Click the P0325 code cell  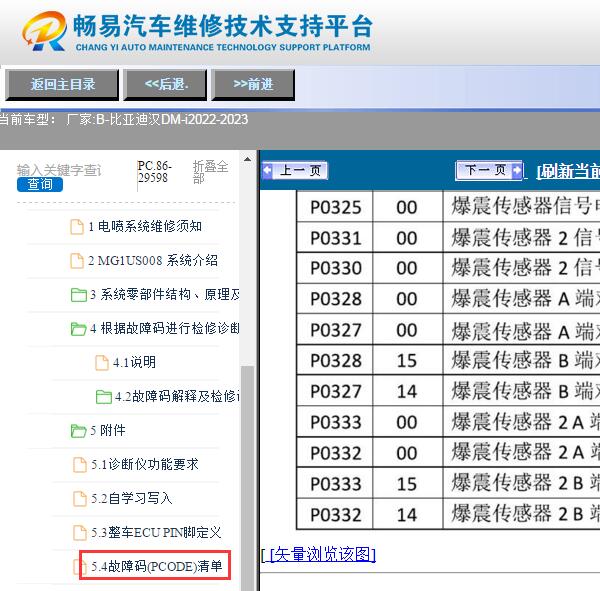tap(336, 207)
